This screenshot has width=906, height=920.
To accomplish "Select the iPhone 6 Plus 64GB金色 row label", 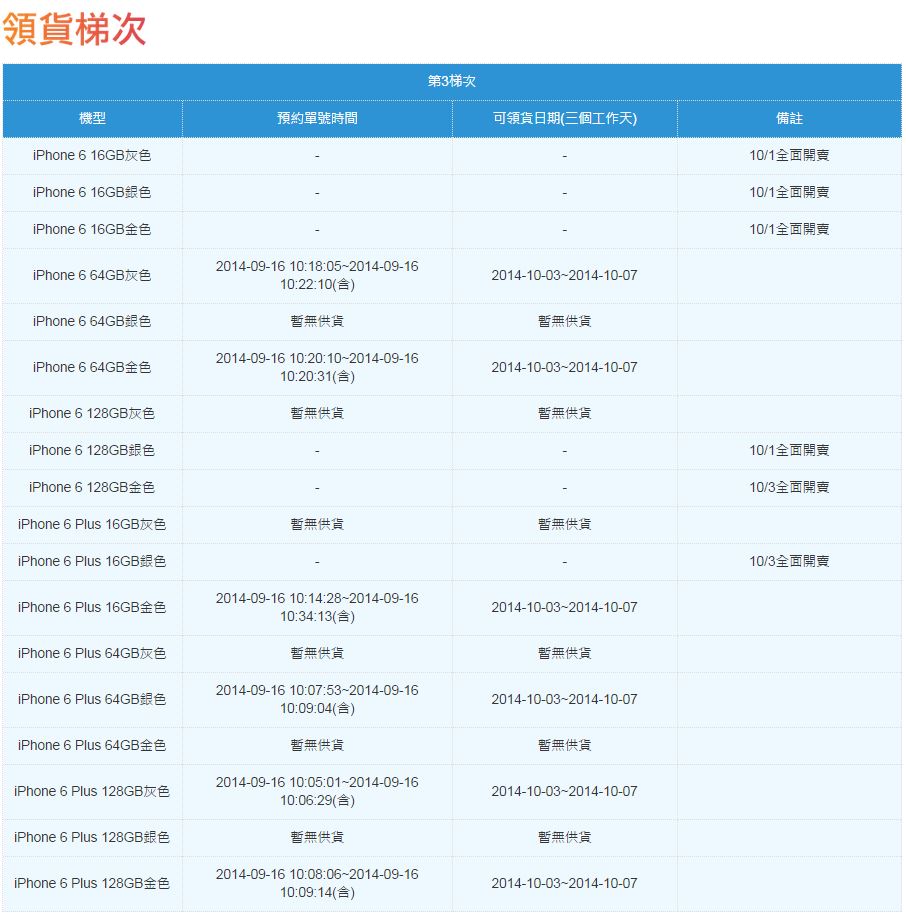I will coord(92,746).
